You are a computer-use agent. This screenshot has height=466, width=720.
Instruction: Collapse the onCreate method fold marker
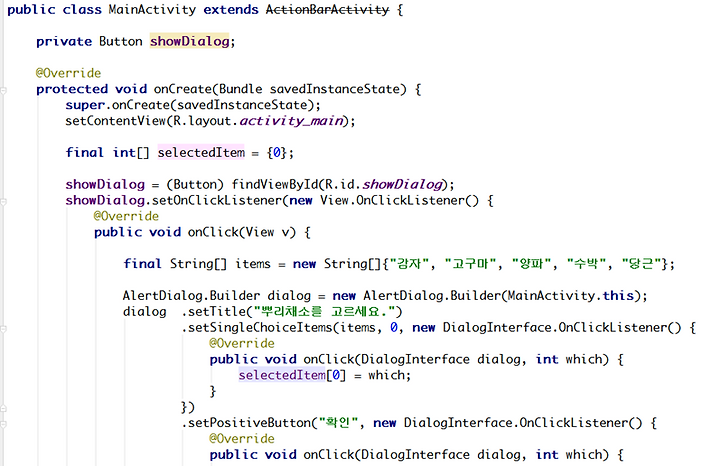tap(3, 90)
